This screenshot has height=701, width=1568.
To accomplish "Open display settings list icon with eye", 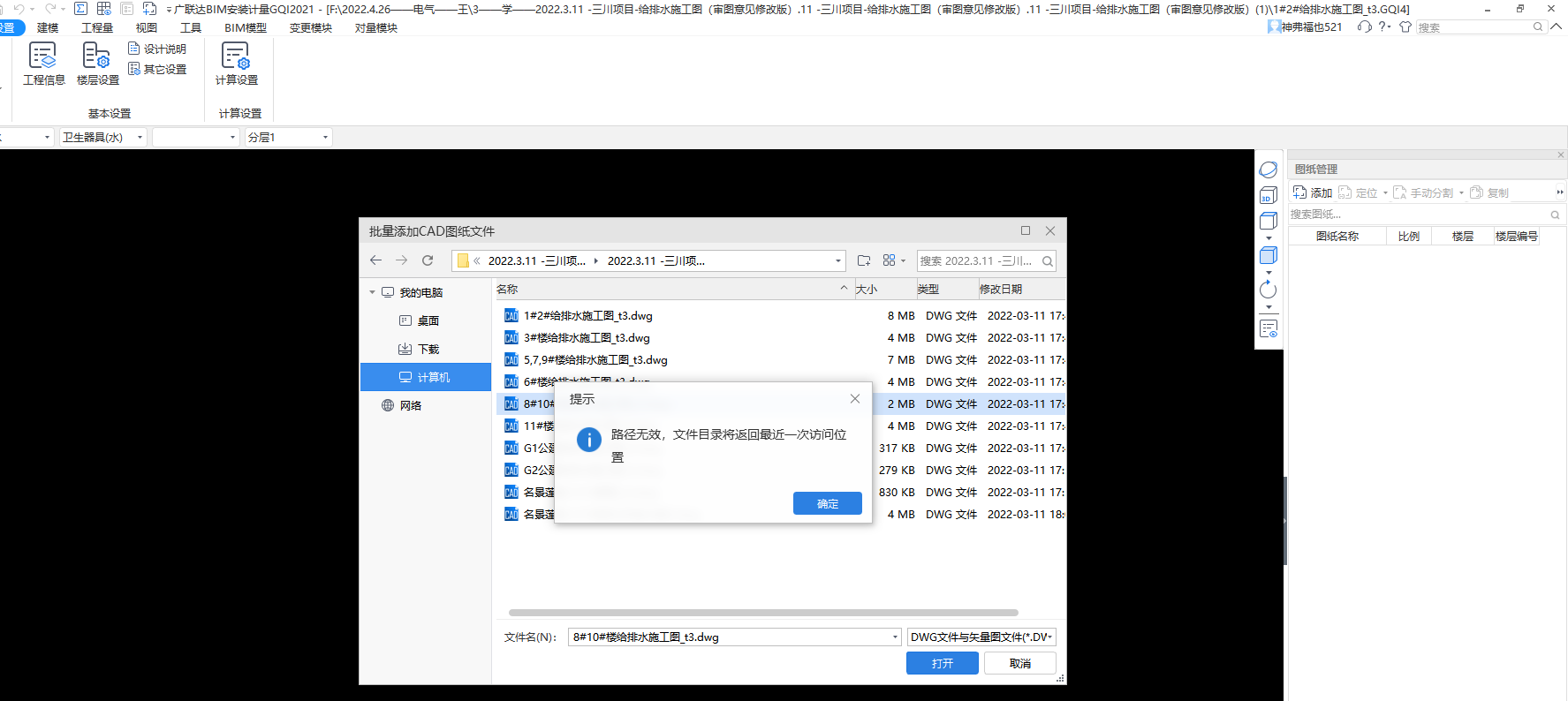I will (1269, 328).
